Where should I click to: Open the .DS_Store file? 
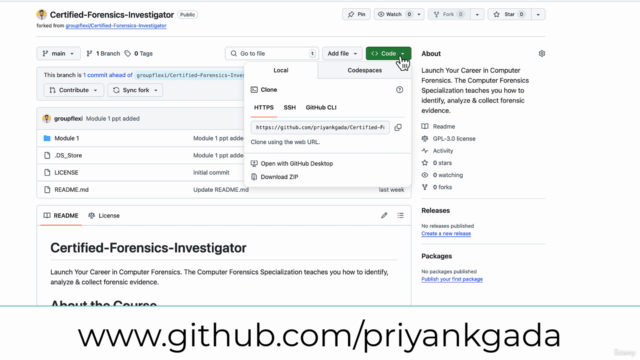68,156
